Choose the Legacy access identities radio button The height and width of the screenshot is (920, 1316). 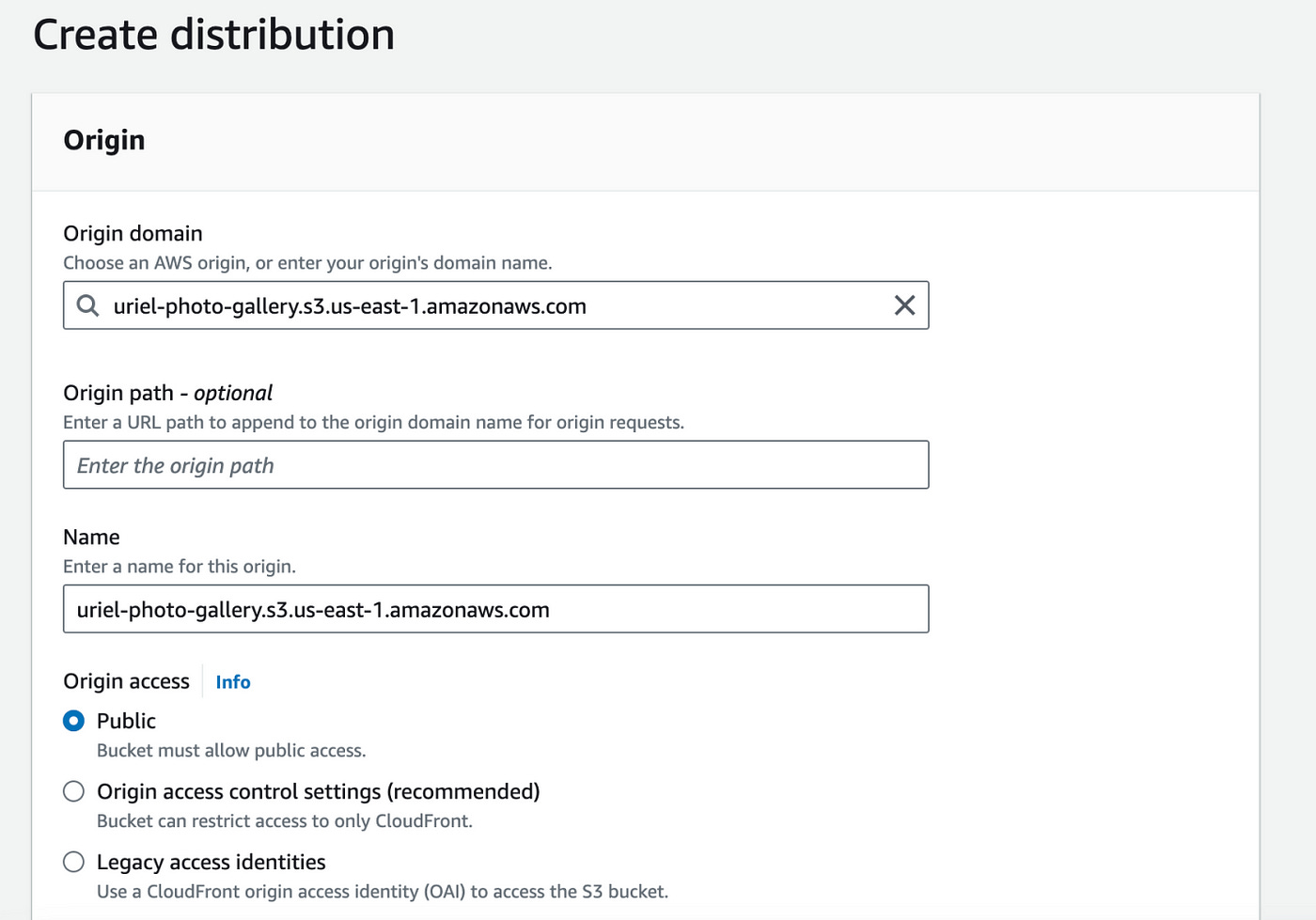point(73,862)
